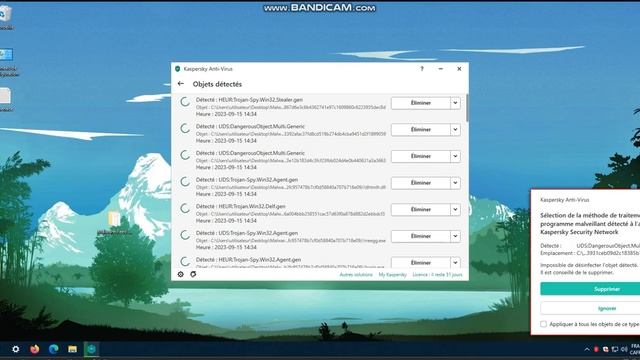Click Éliminer for HEUR:Trojan-Spy.Win32.Agent.gen
Viewport: 640px width, 360px height.
coord(421,262)
